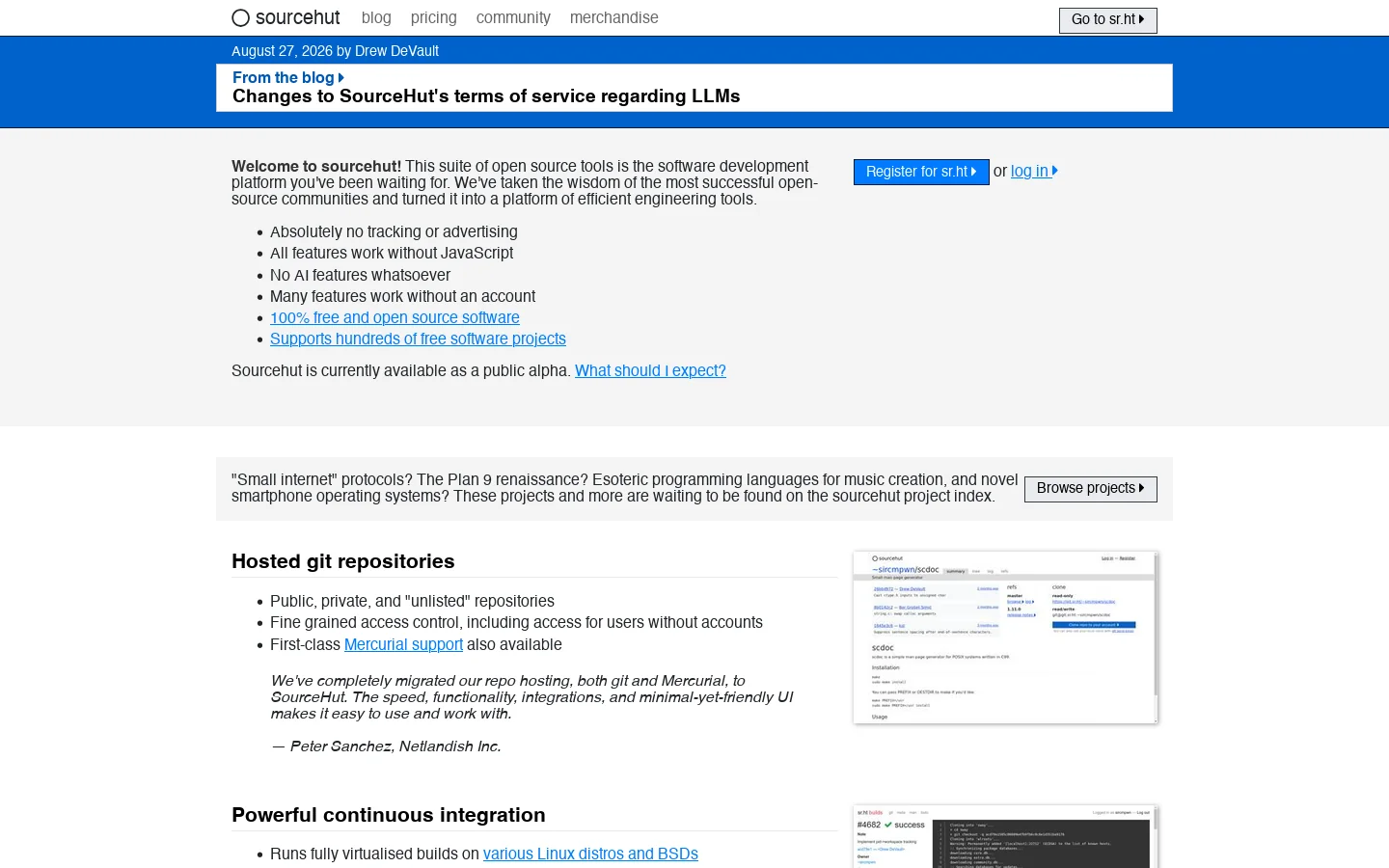Open Supports hundreds of free software projects
The width and height of the screenshot is (1389, 868).
click(418, 339)
